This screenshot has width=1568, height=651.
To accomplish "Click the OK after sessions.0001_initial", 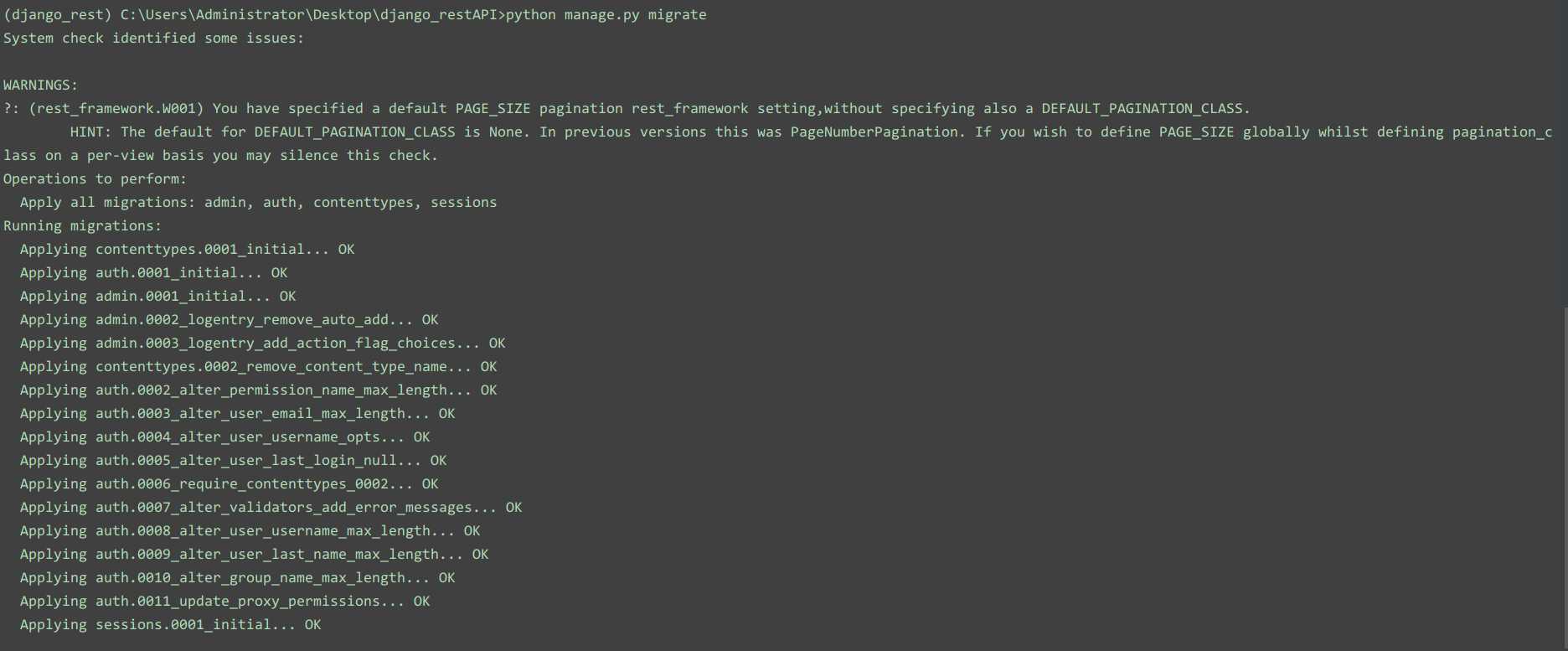I will coord(312,625).
